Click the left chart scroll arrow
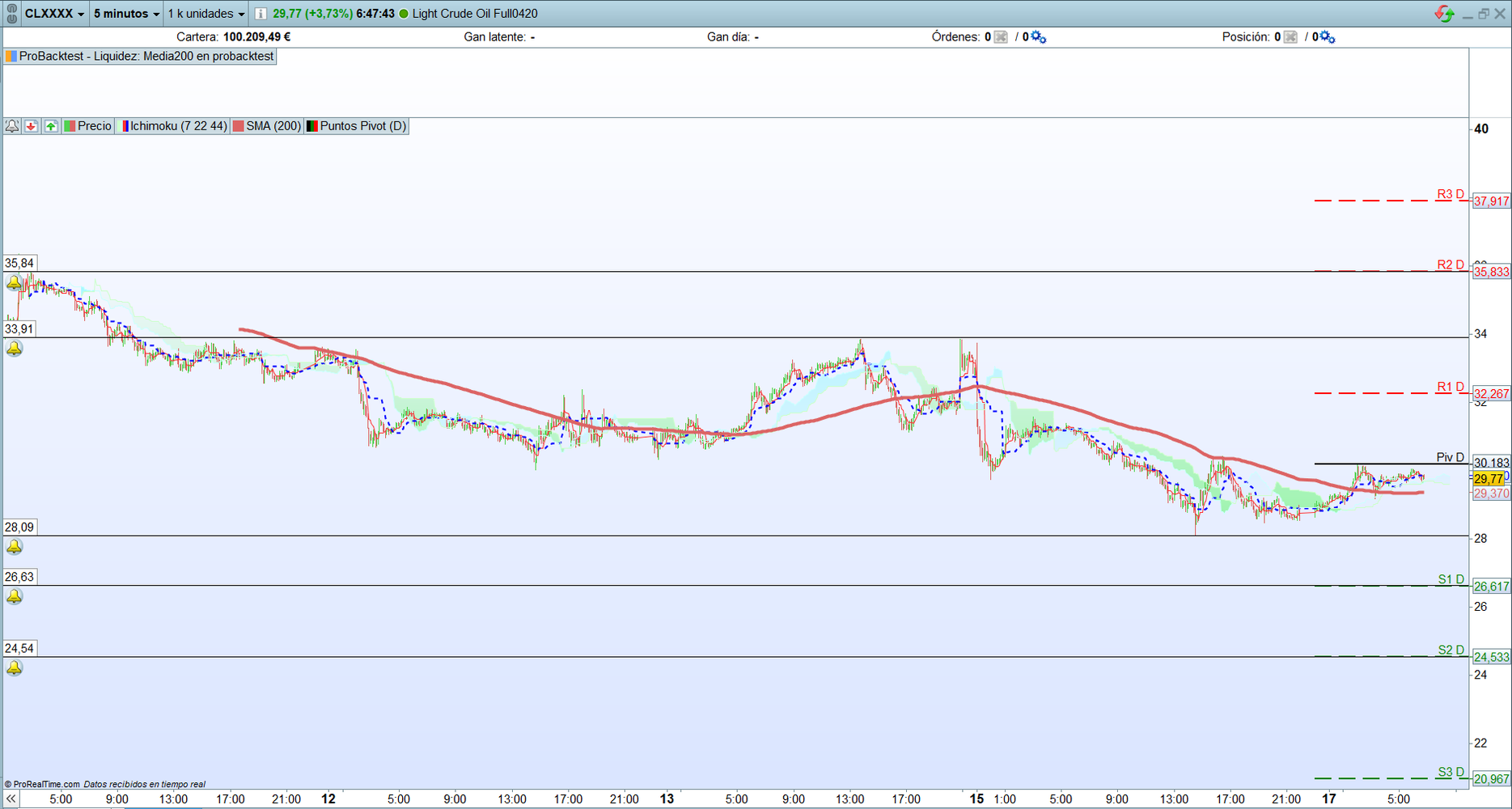 [11, 798]
